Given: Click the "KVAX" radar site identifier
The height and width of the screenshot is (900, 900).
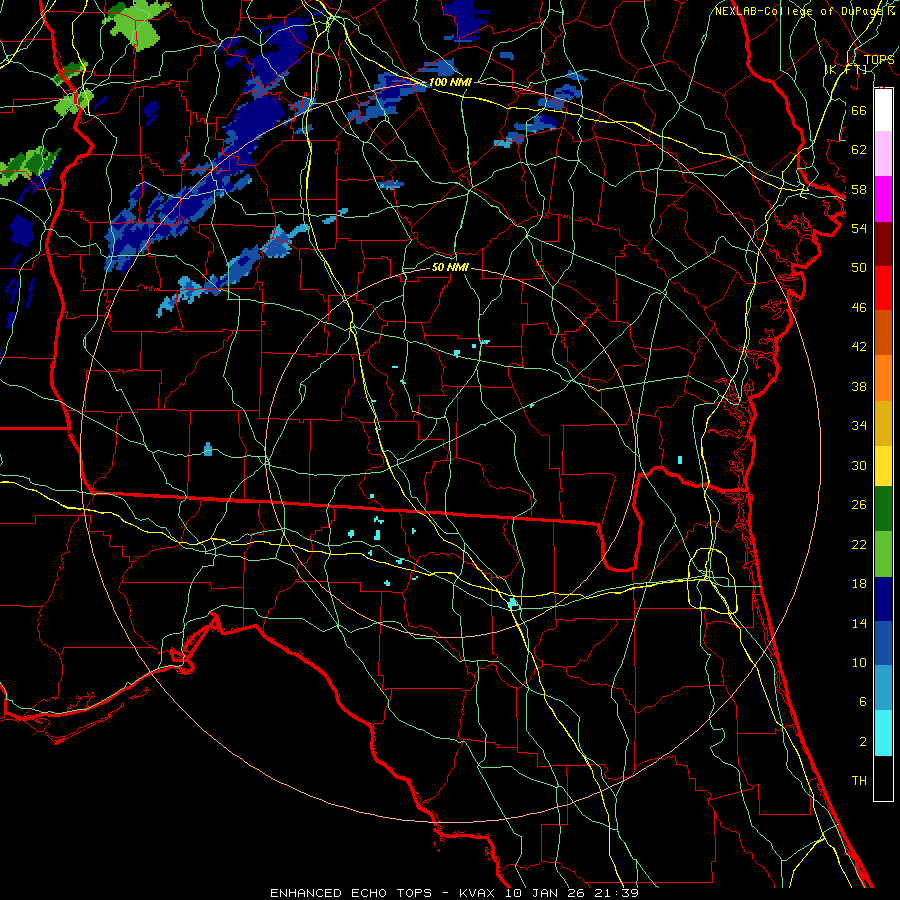Looking at the screenshot, I should tap(479, 893).
